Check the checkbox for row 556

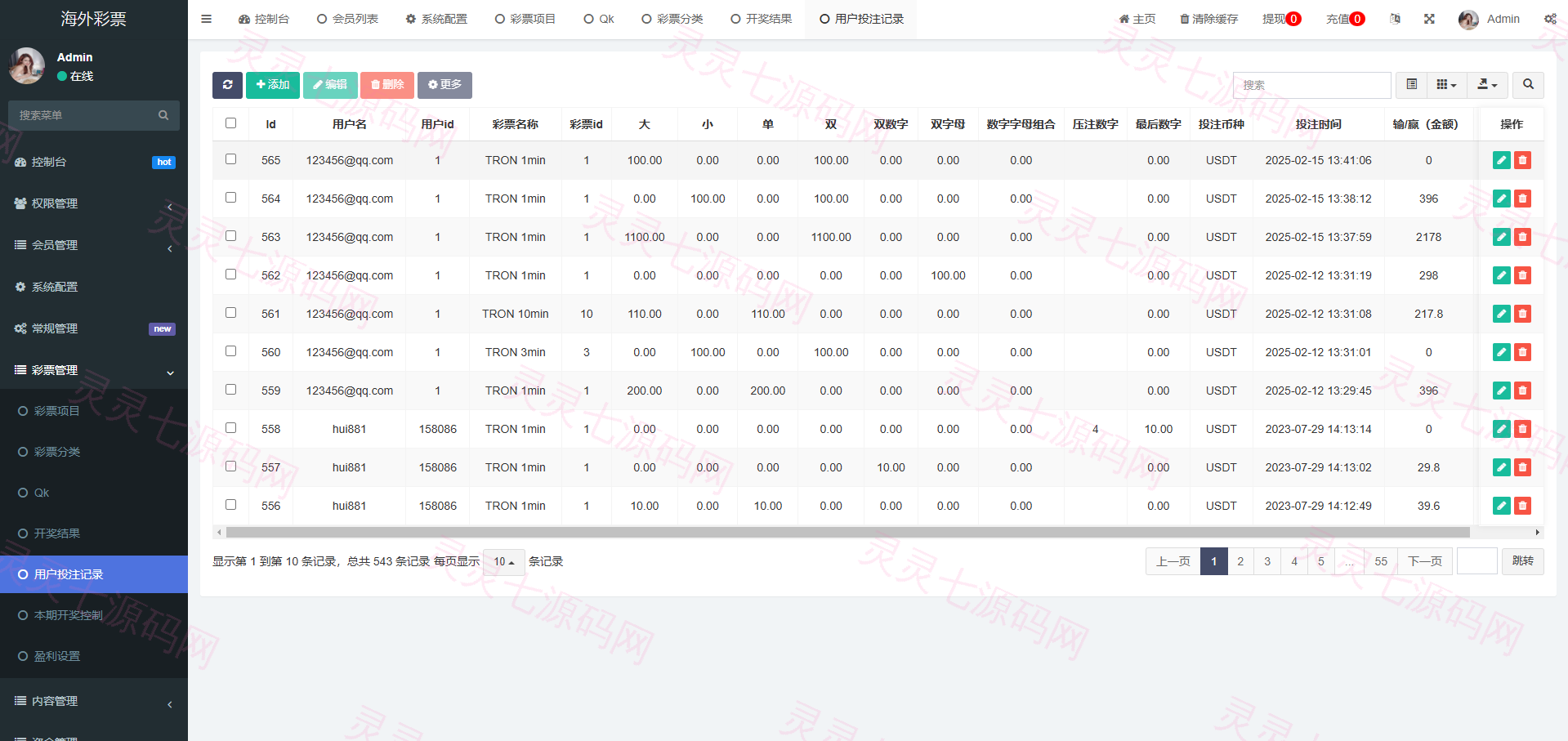click(231, 505)
